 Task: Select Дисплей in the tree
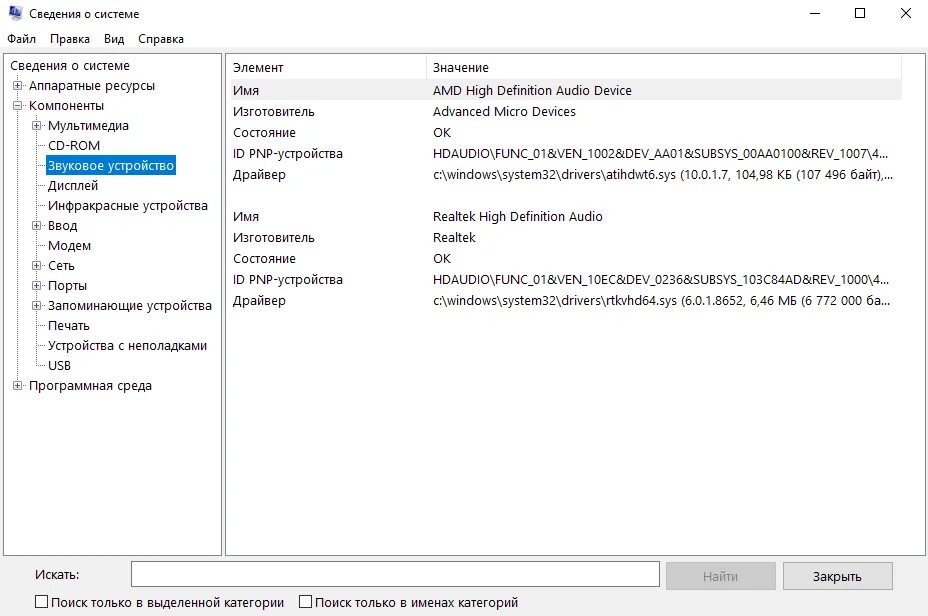pyautogui.click(x=73, y=186)
